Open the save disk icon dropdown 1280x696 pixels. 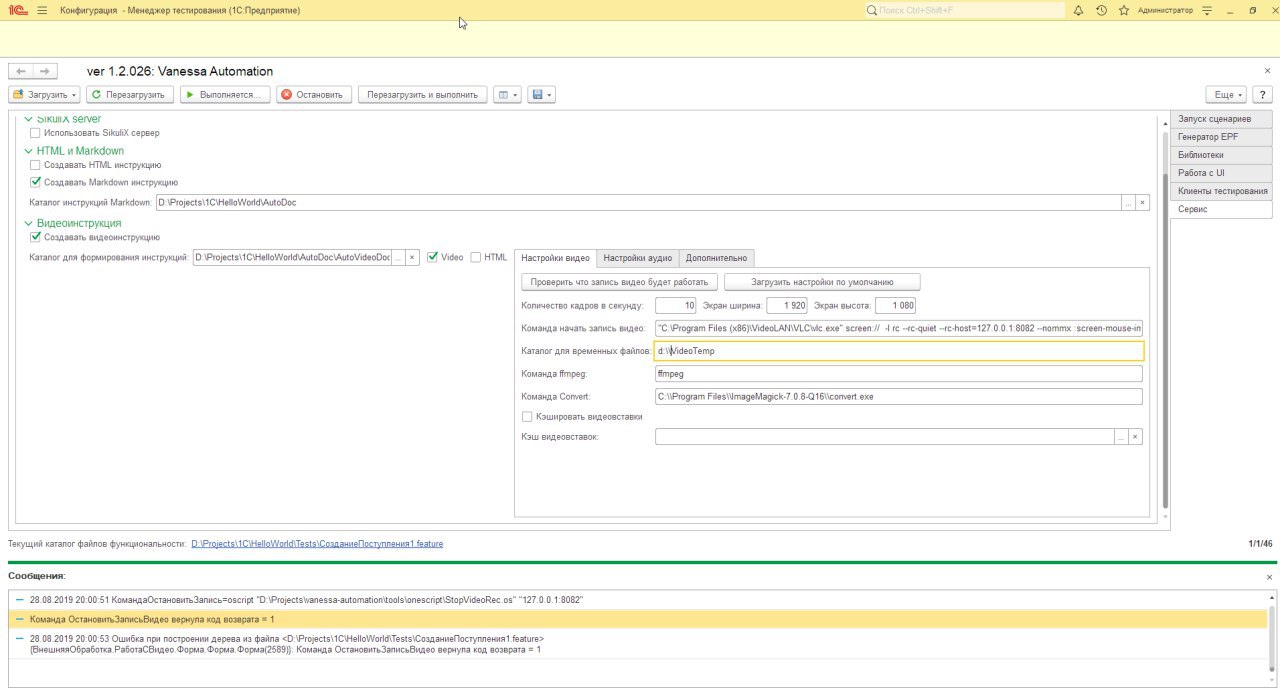pos(542,95)
